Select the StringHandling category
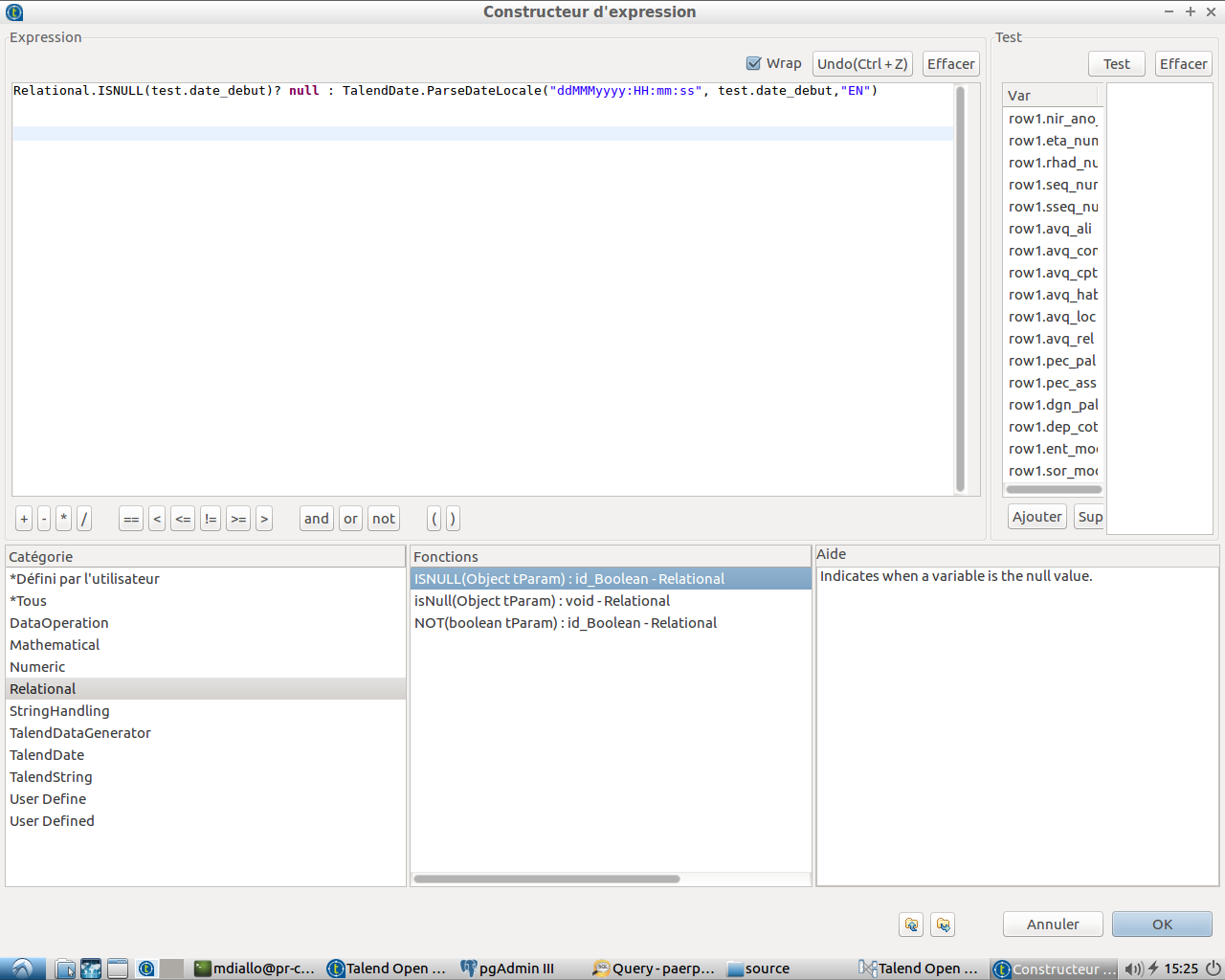Screen dimensions: 1225x980 (206, 711)
